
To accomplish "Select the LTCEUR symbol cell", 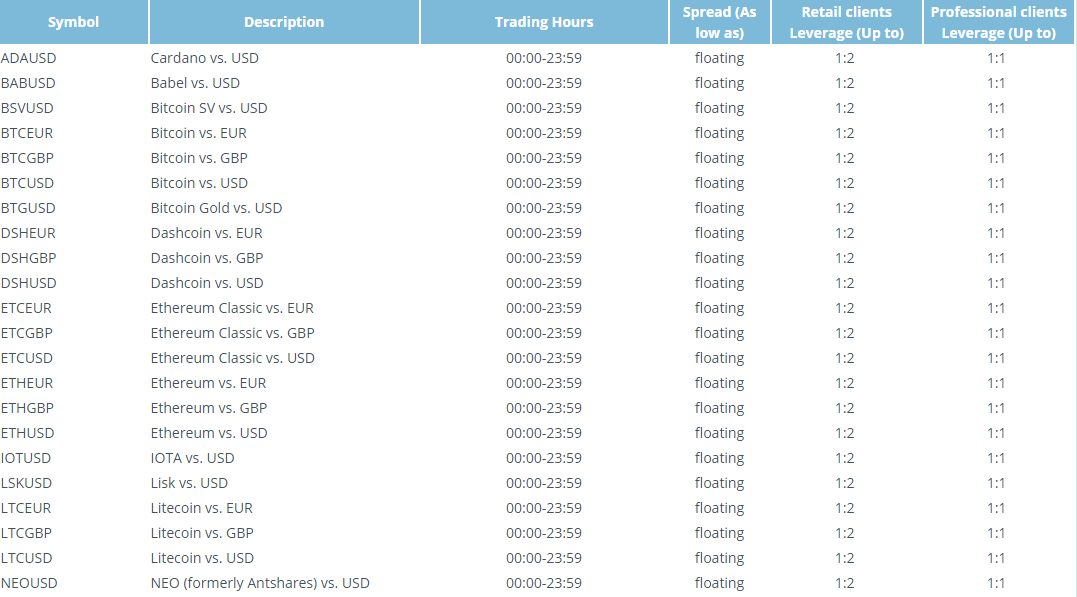I will coord(27,508).
